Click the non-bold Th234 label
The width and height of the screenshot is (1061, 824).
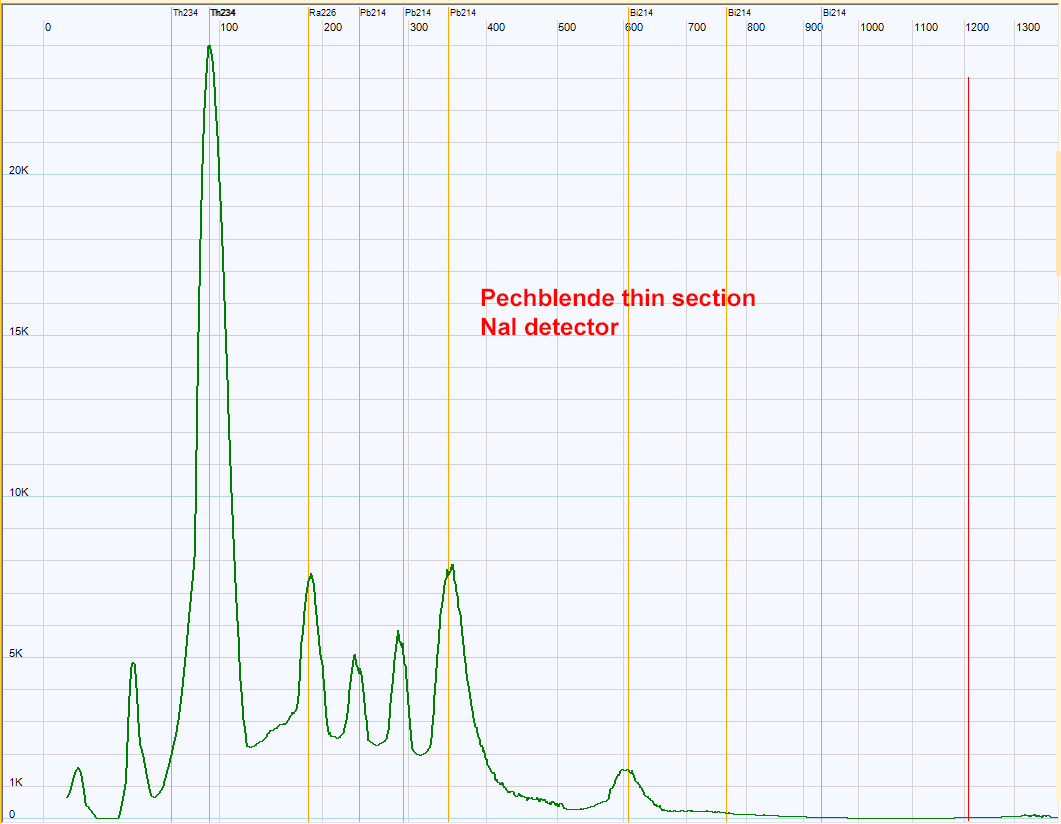pos(185,13)
